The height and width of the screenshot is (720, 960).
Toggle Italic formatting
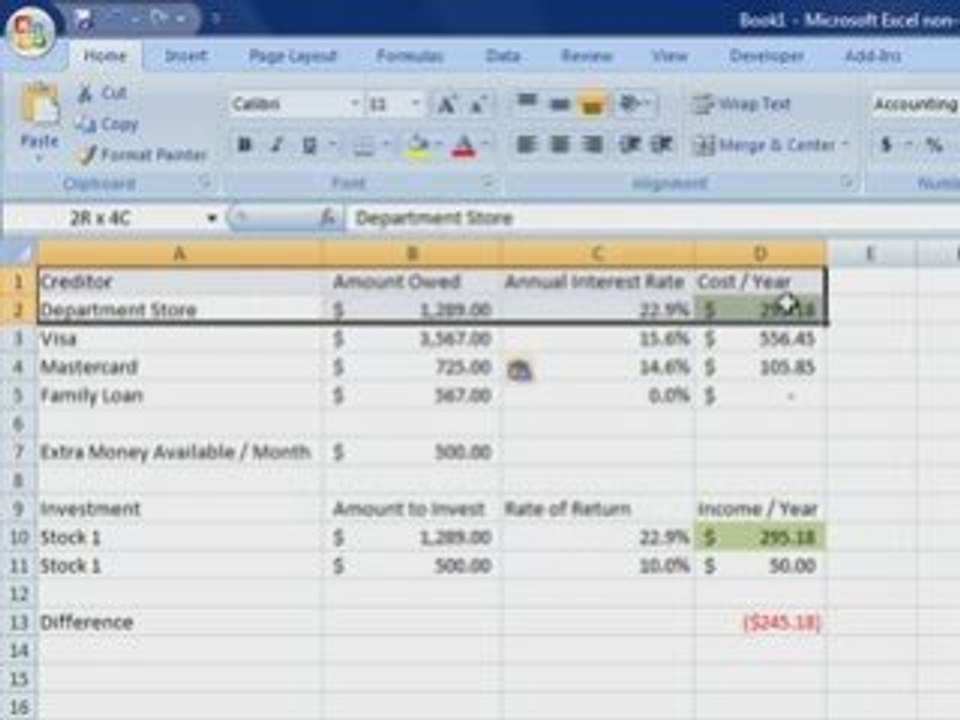[x=277, y=145]
